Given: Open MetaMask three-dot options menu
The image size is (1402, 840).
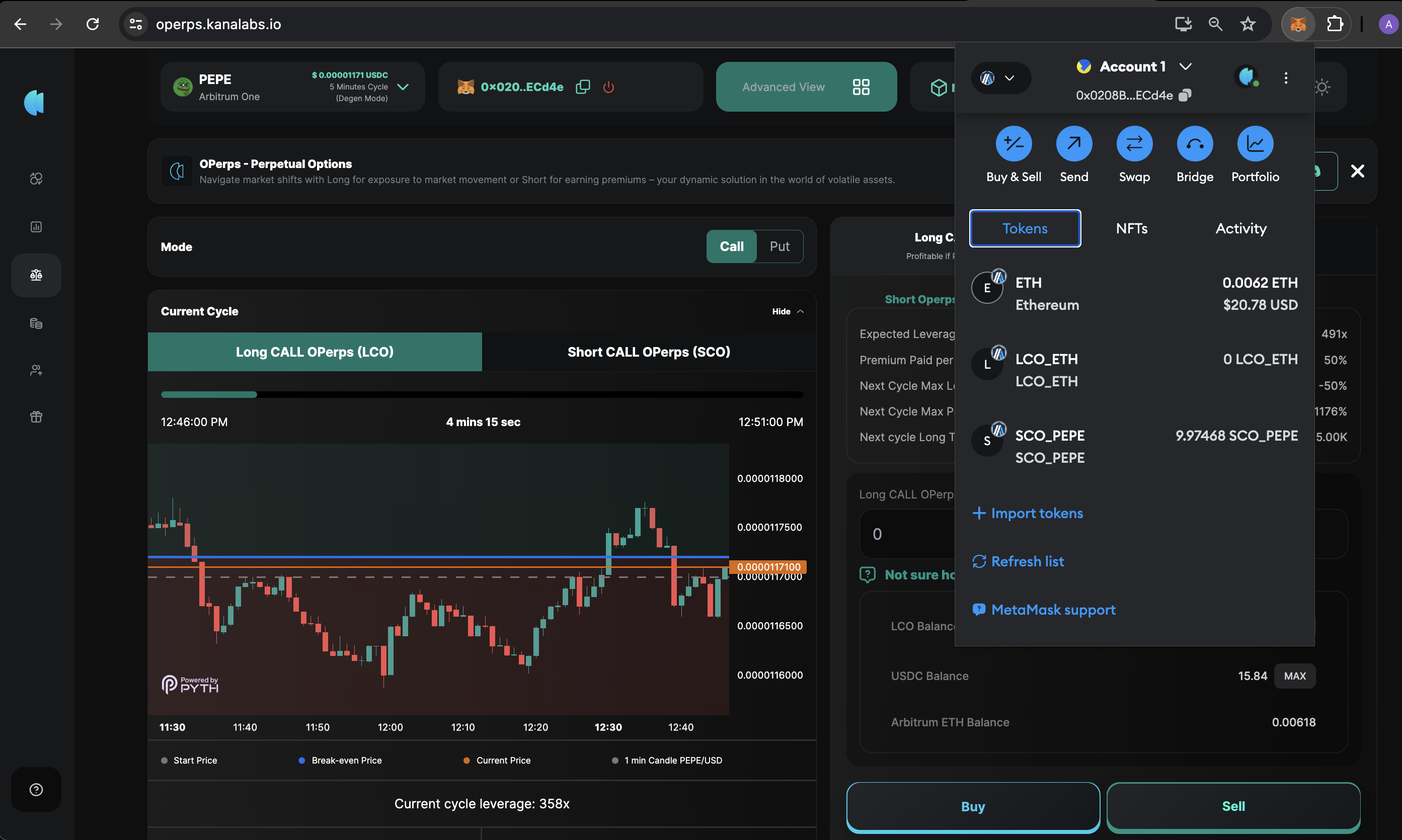Looking at the screenshot, I should click(x=1285, y=78).
